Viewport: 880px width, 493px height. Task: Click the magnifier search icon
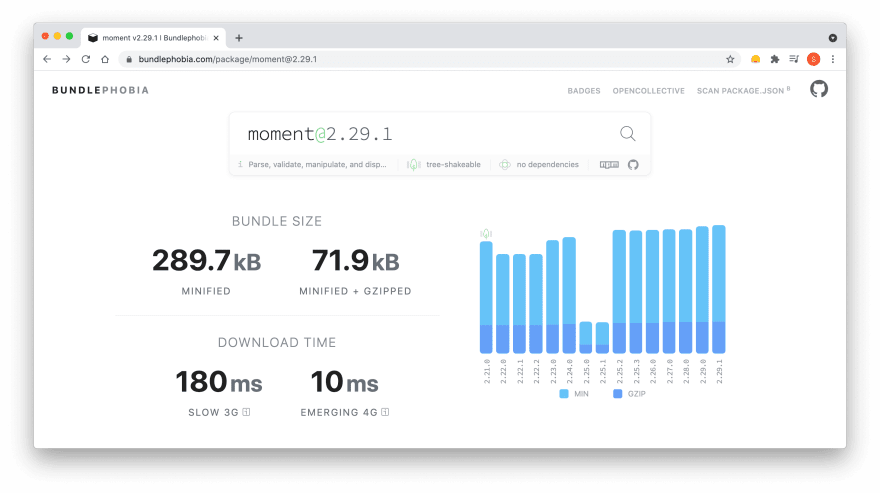627,134
